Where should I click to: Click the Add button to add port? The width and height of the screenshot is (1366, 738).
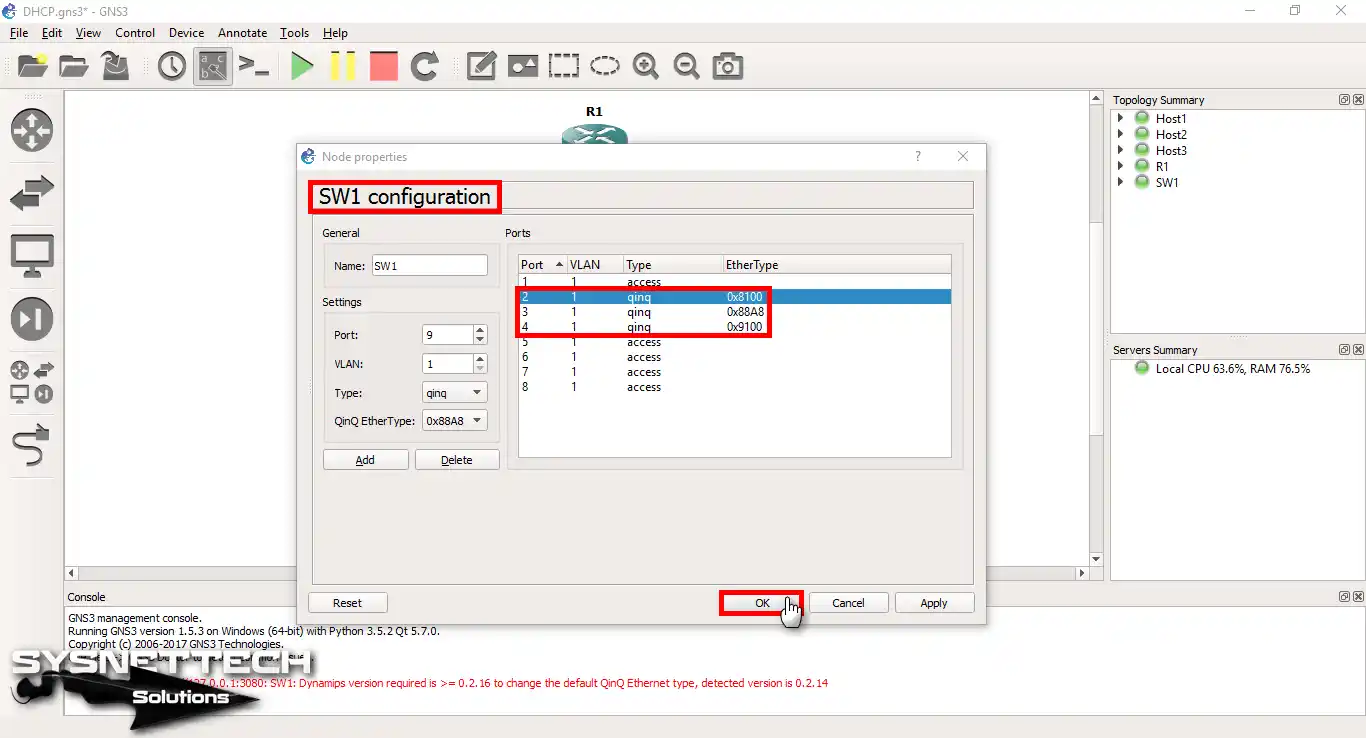365,460
